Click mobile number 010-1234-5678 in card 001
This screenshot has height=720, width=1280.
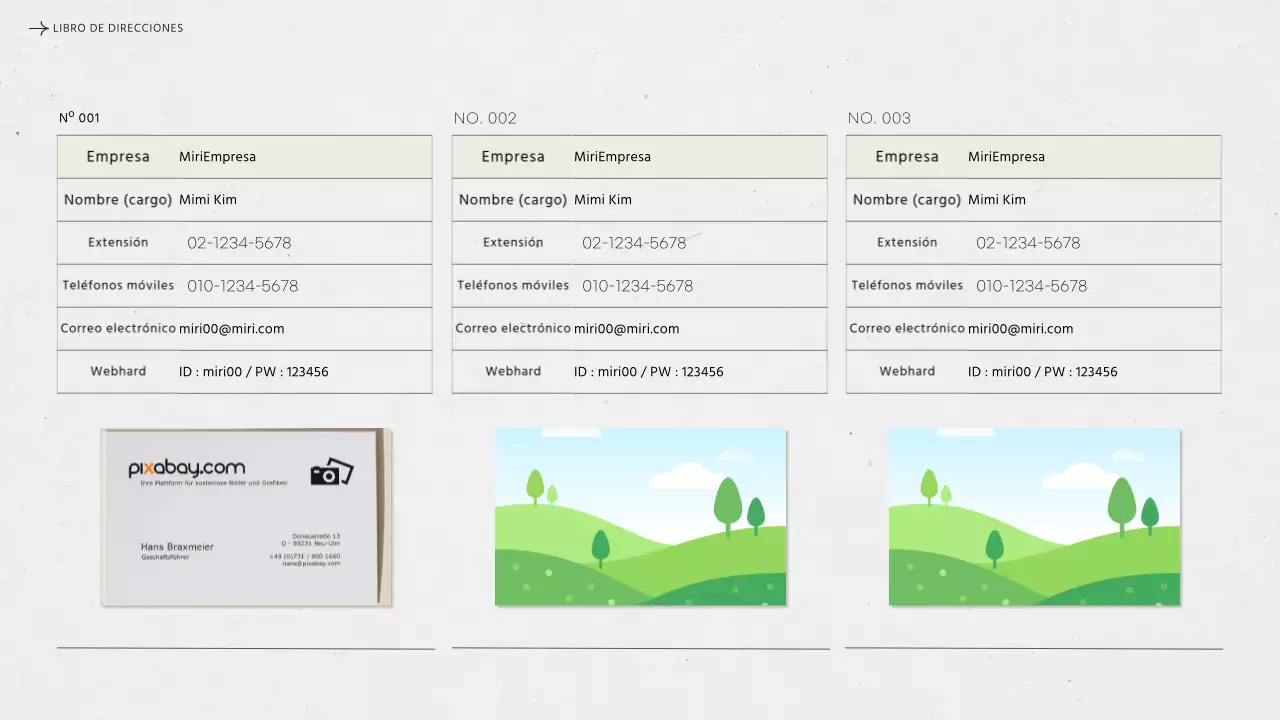click(x=242, y=286)
